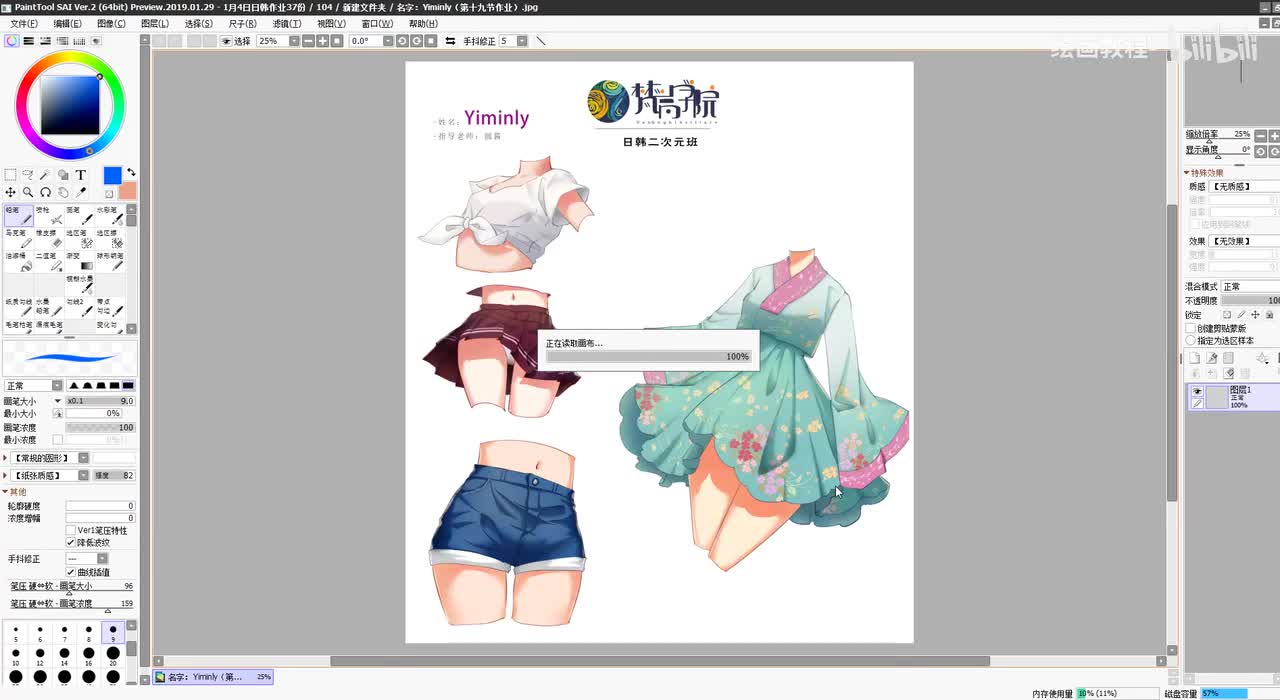Viewport: 1280px width, 700px height.
Task: Select the hand pan tool
Action: [x=63, y=192]
